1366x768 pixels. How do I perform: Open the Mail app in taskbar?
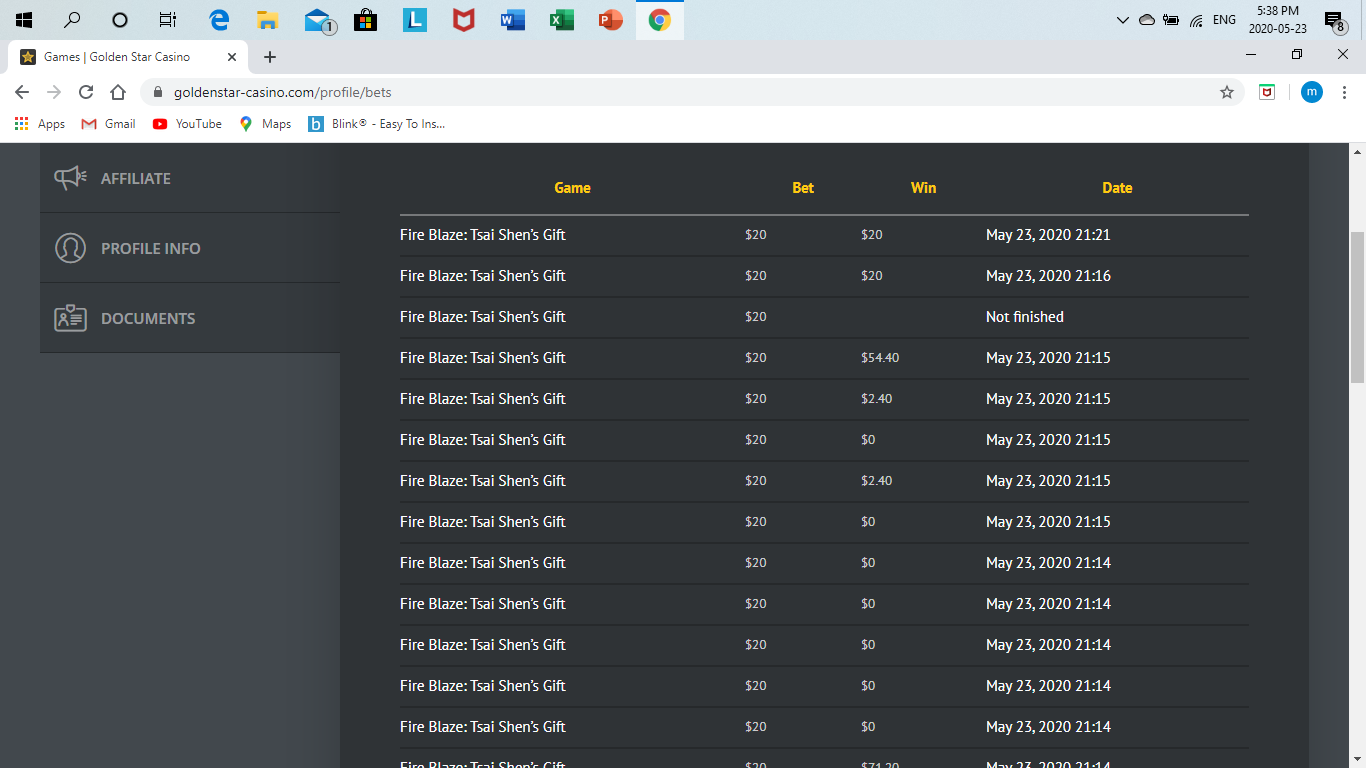[x=320, y=20]
